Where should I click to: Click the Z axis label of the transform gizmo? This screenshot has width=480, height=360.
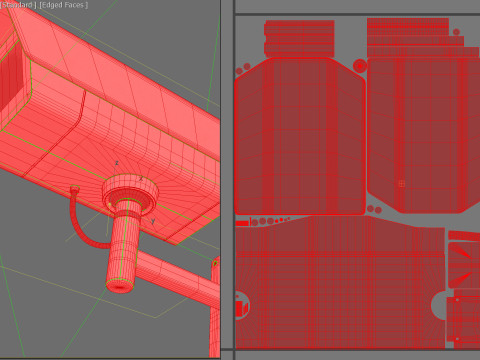pyautogui.click(x=117, y=163)
